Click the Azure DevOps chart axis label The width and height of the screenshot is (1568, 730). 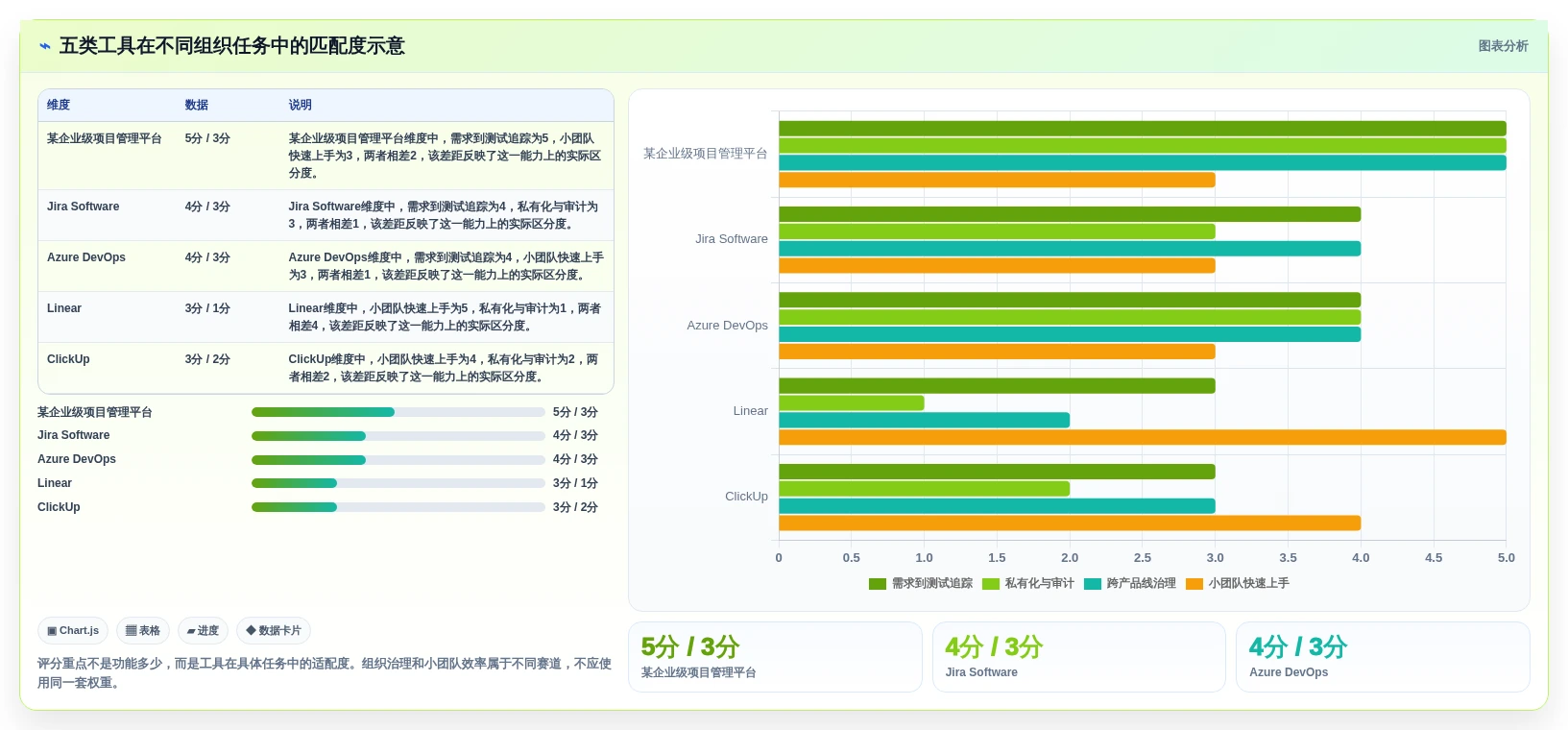pyautogui.click(x=727, y=326)
